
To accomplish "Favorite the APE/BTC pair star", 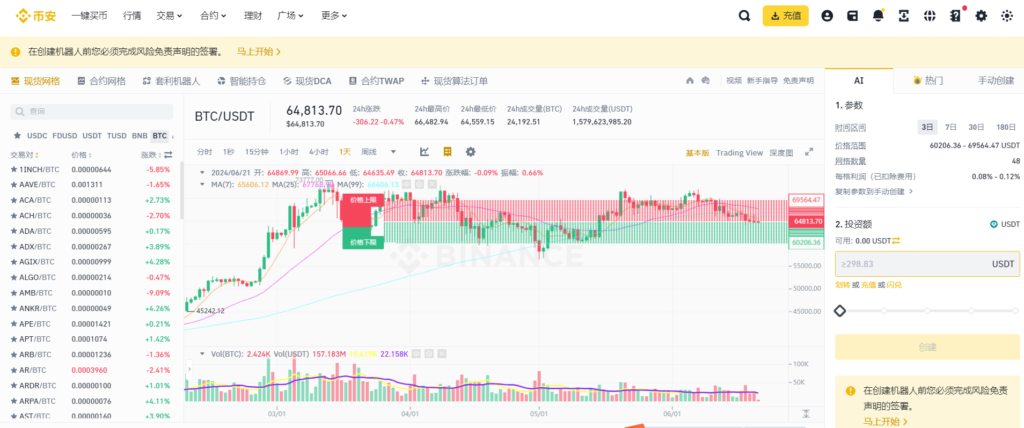I will 12,323.
